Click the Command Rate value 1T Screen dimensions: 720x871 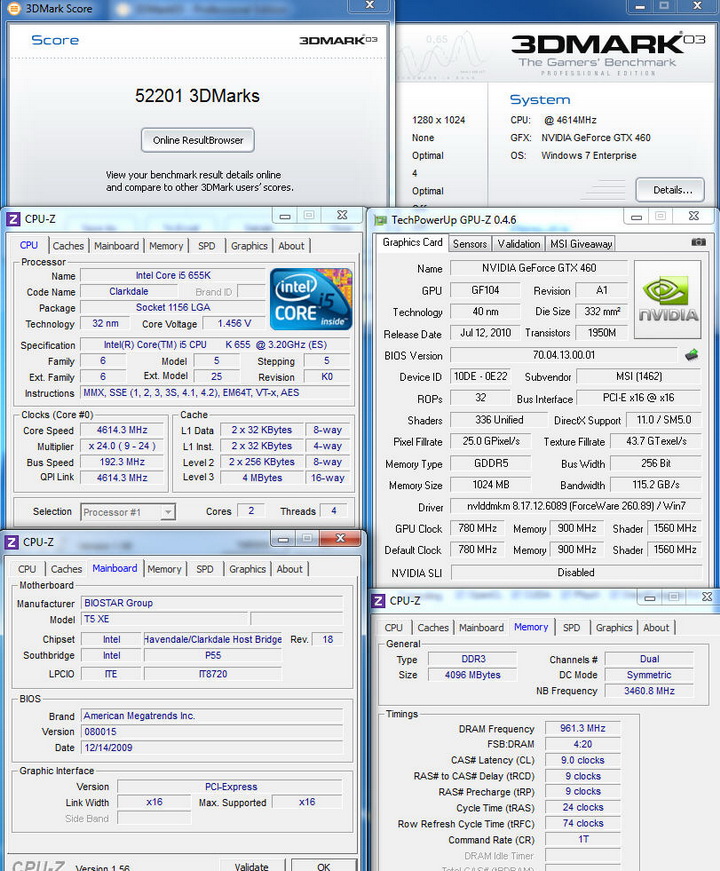[582, 839]
